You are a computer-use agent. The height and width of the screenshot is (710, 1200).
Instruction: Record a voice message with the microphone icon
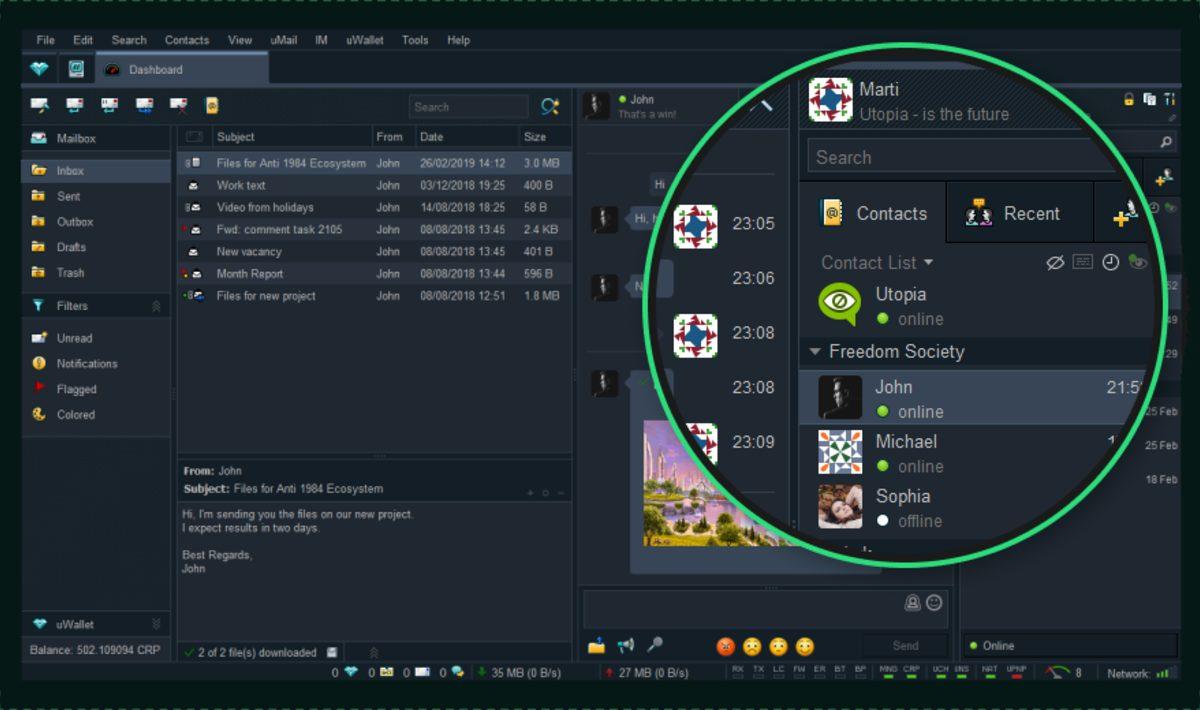click(654, 644)
